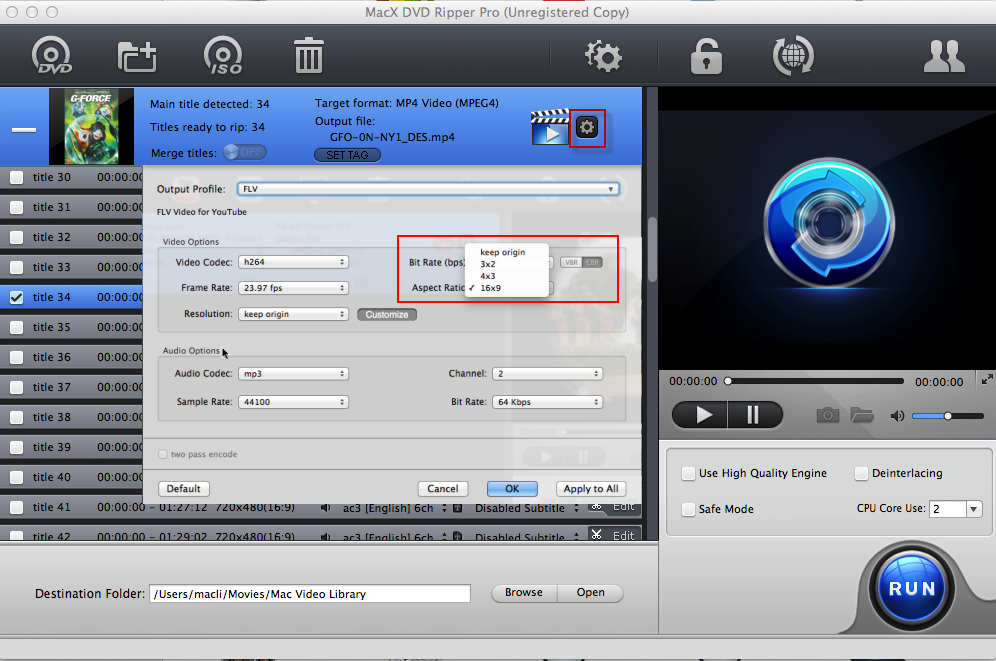
Task: Open Resolution keep origin dropdown
Action: point(293,314)
